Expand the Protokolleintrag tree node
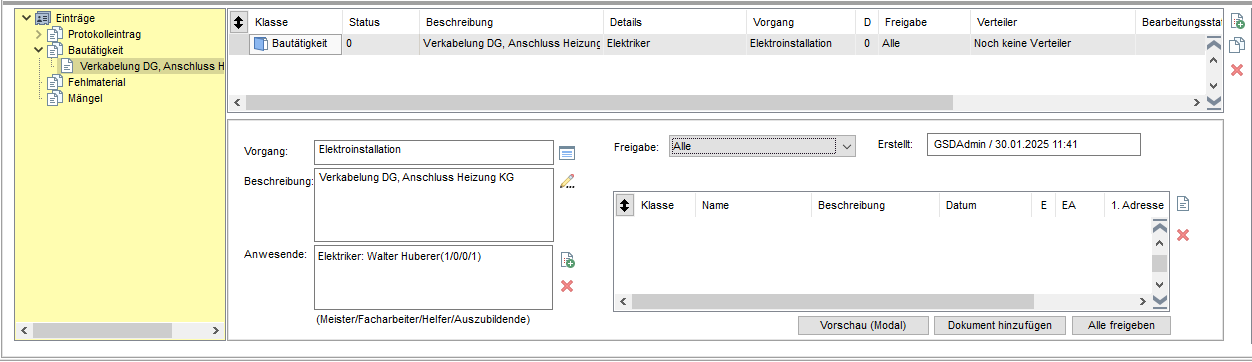The image size is (1252, 362). [x=39, y=34]
